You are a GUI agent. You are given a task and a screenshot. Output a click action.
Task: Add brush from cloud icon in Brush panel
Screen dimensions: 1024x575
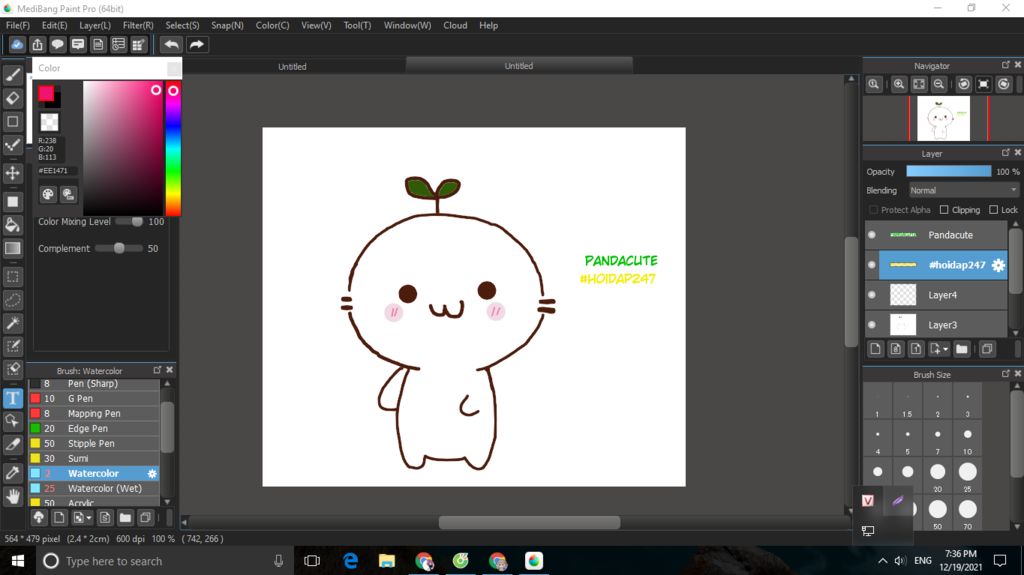pyautogui.click(x=39, y=518)
